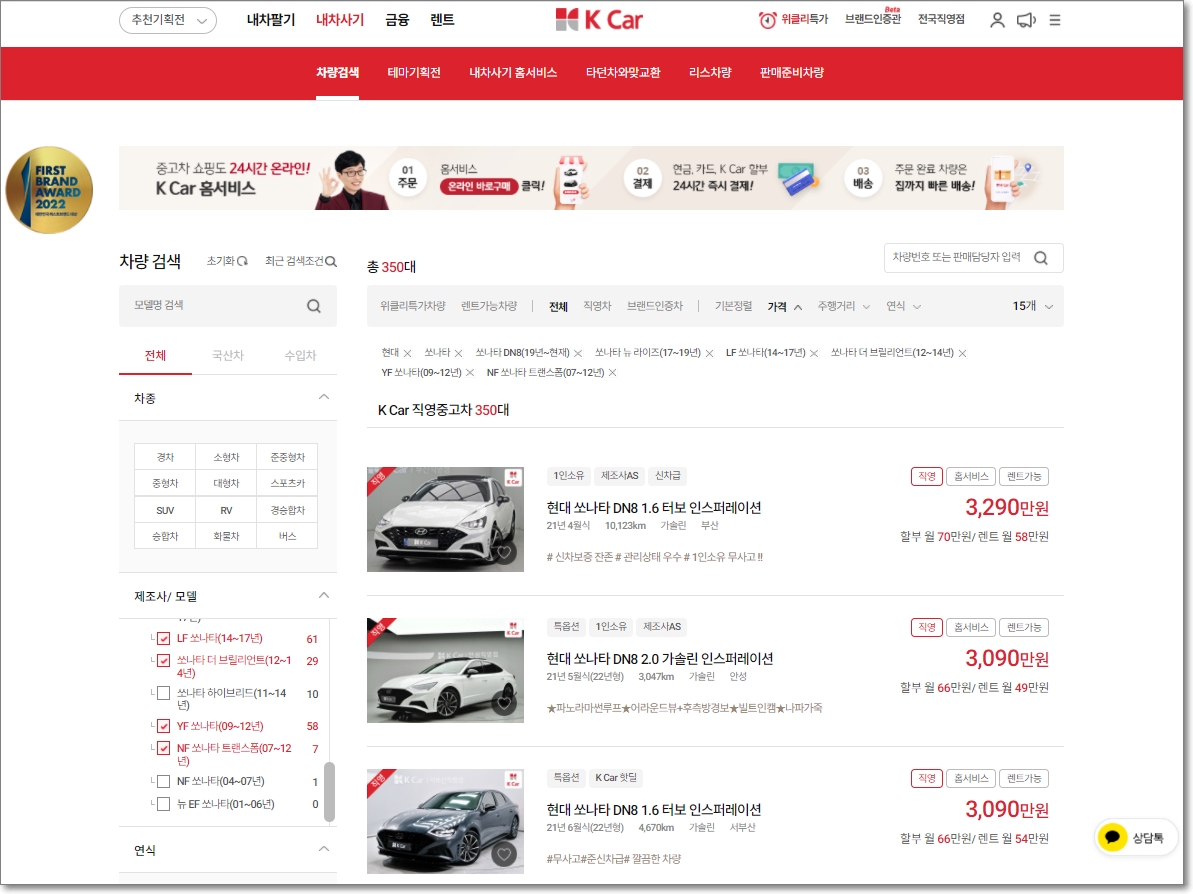Open white Sonata DN8 1.6 터보 thumbnail
1193x894 pixels.
tap(445, 520)
